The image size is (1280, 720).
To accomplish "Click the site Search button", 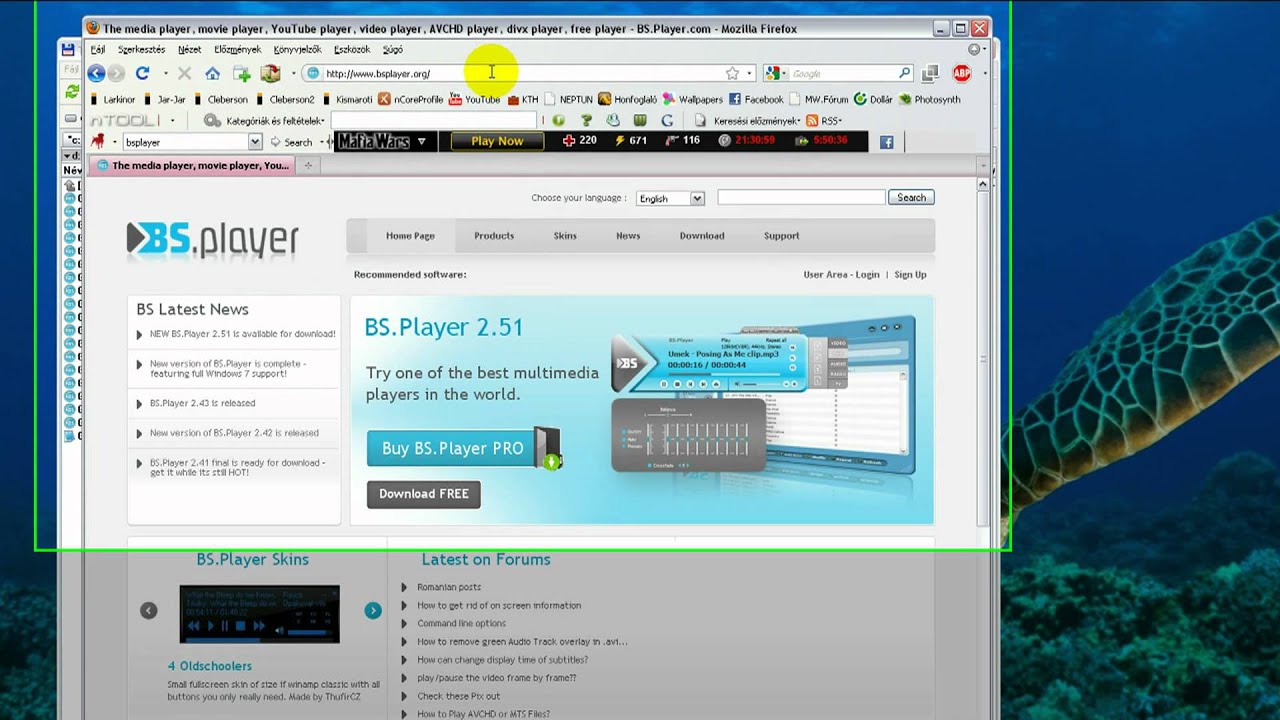I will tap(911, 198).
